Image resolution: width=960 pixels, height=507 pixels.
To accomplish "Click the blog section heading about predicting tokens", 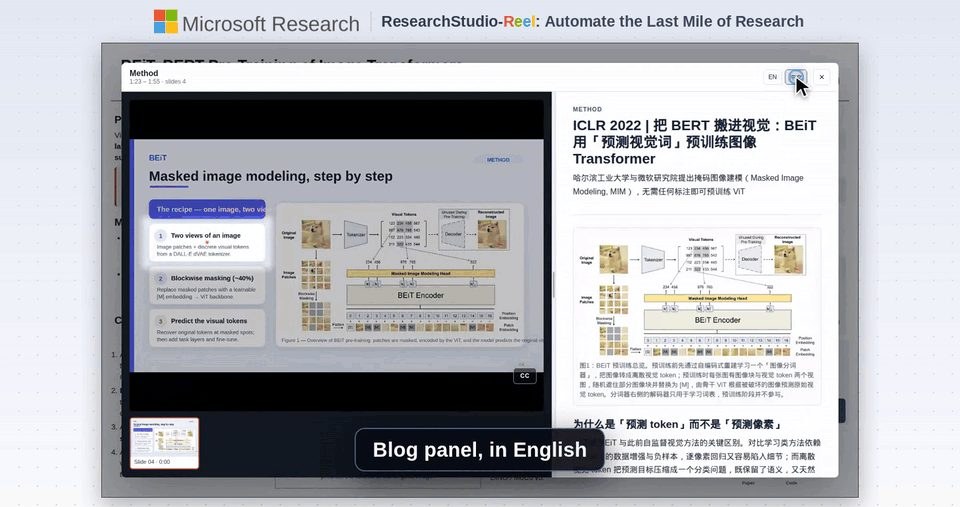I will [677, 424].
